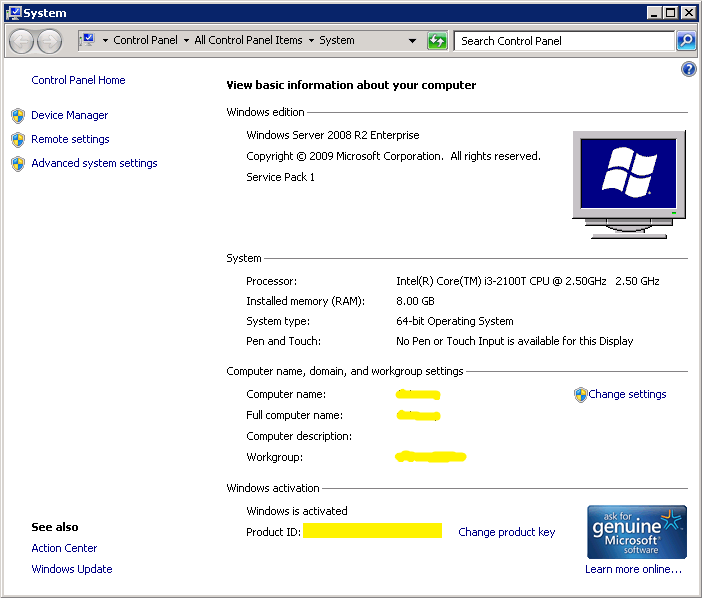The width and height of the screenshot is (702, 598).
Task: Click Learn more online link
Action: pos(633,569)
